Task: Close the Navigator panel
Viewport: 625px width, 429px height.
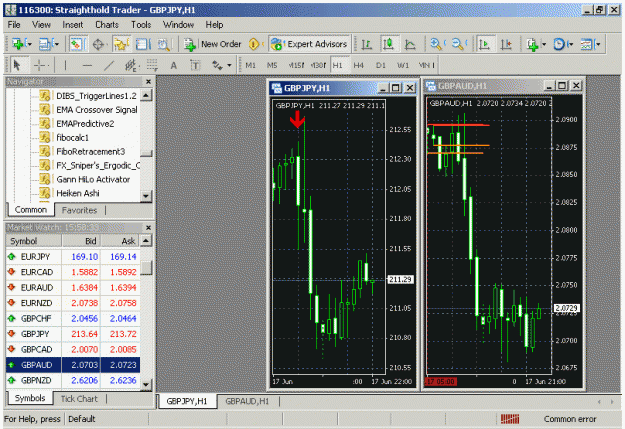Action: (x=148, y=81)
